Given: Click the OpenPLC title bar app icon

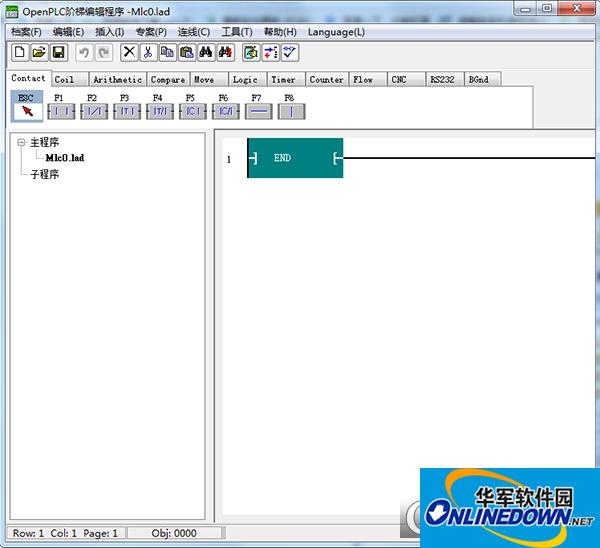Looking at the screenshot, I should click(x=12, y=11).
